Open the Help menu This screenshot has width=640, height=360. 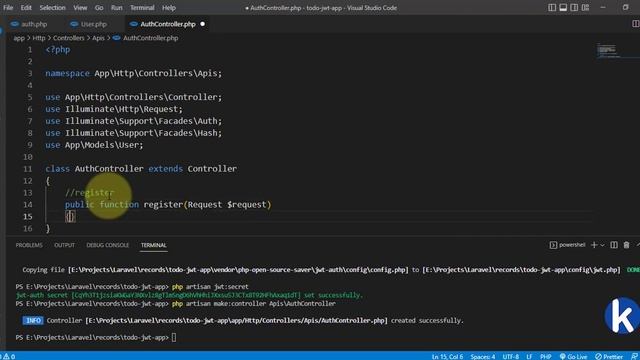click(x=169, y=8)
